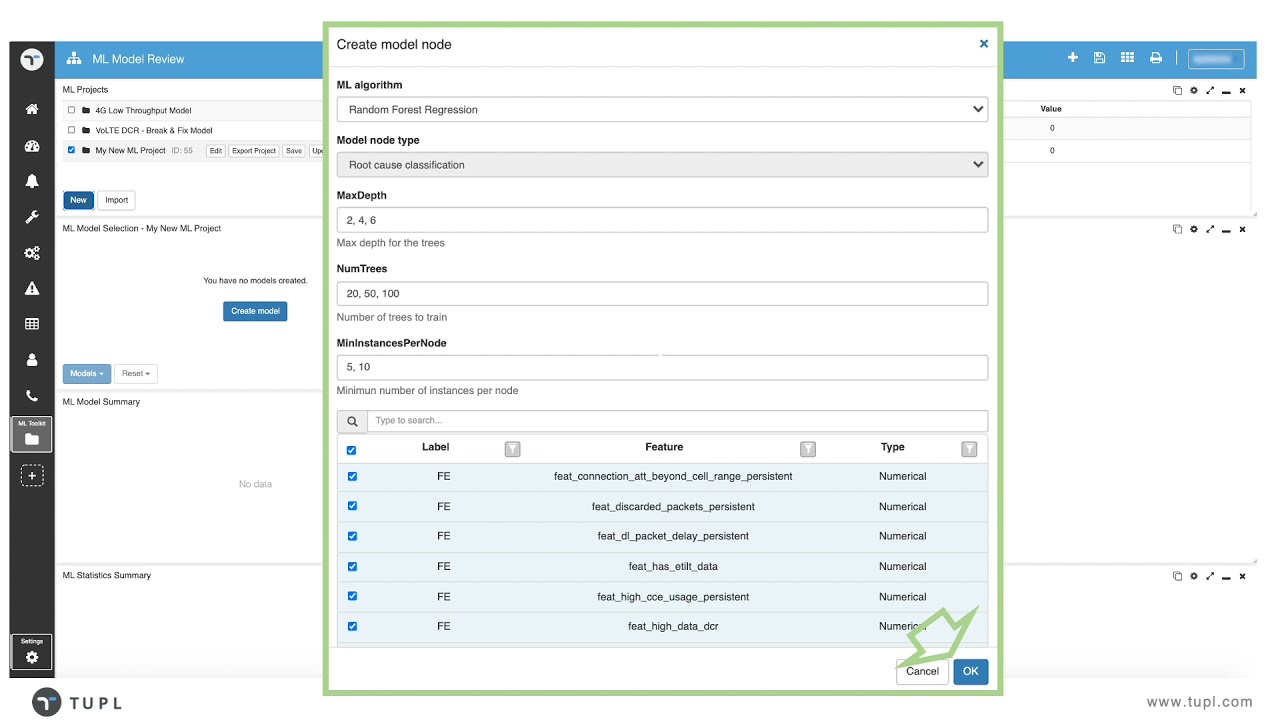Click the Type to search field
Viewport: 1280px width, 720px height.
coord(677,421)
